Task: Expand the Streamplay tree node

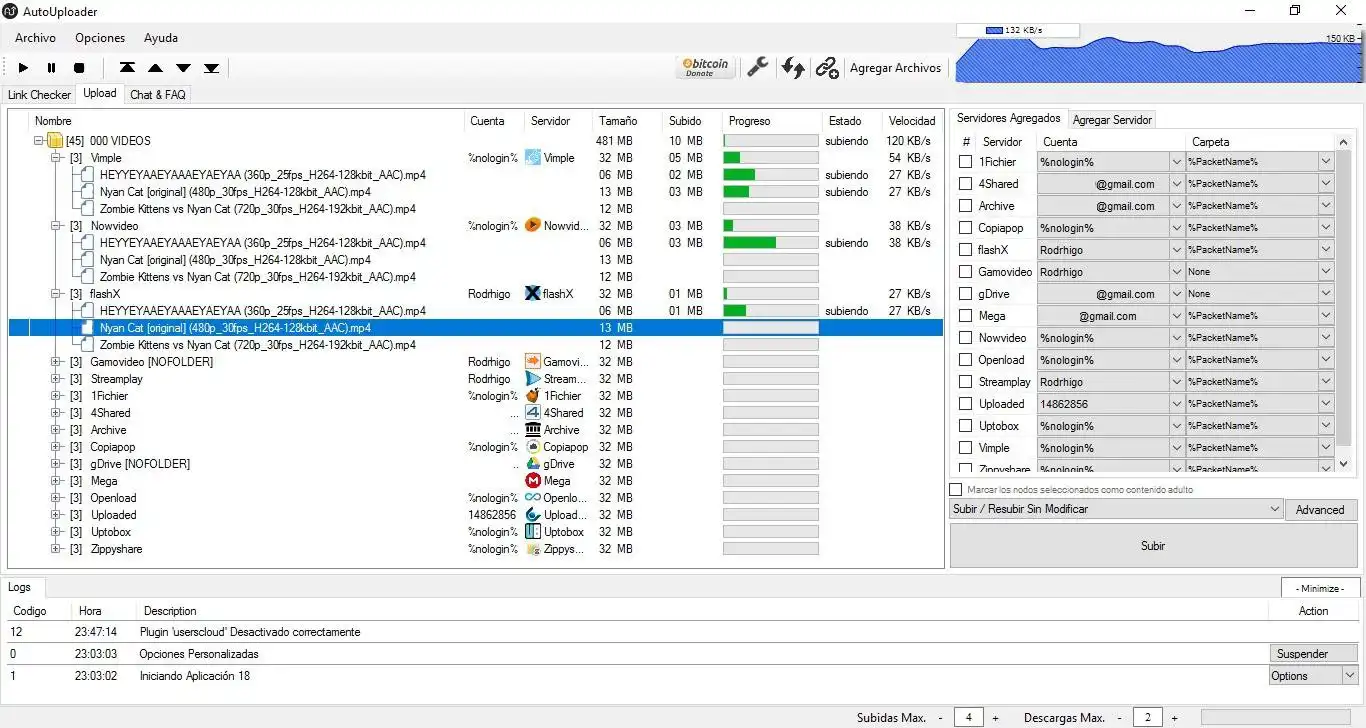Action: (x=56, y=379)
